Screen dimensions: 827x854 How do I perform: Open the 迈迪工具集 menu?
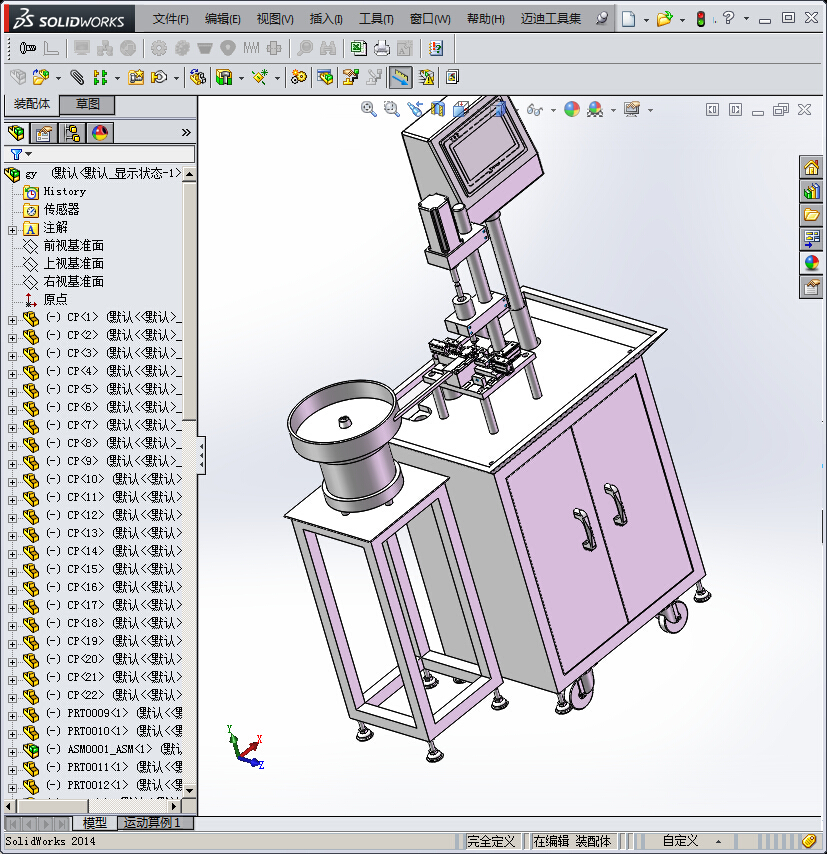click(x=551, y=19)
